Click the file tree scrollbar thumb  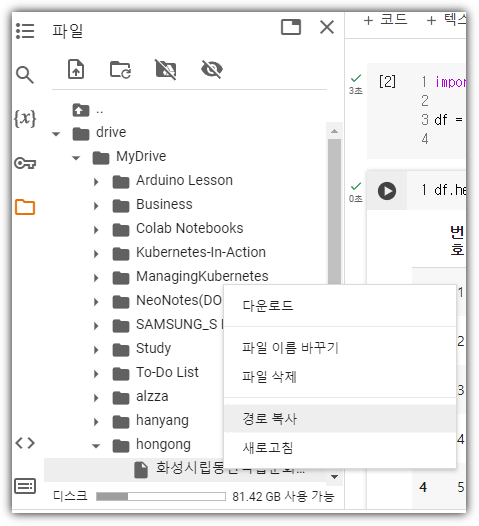pyautogui.click(x=334, y=212)
